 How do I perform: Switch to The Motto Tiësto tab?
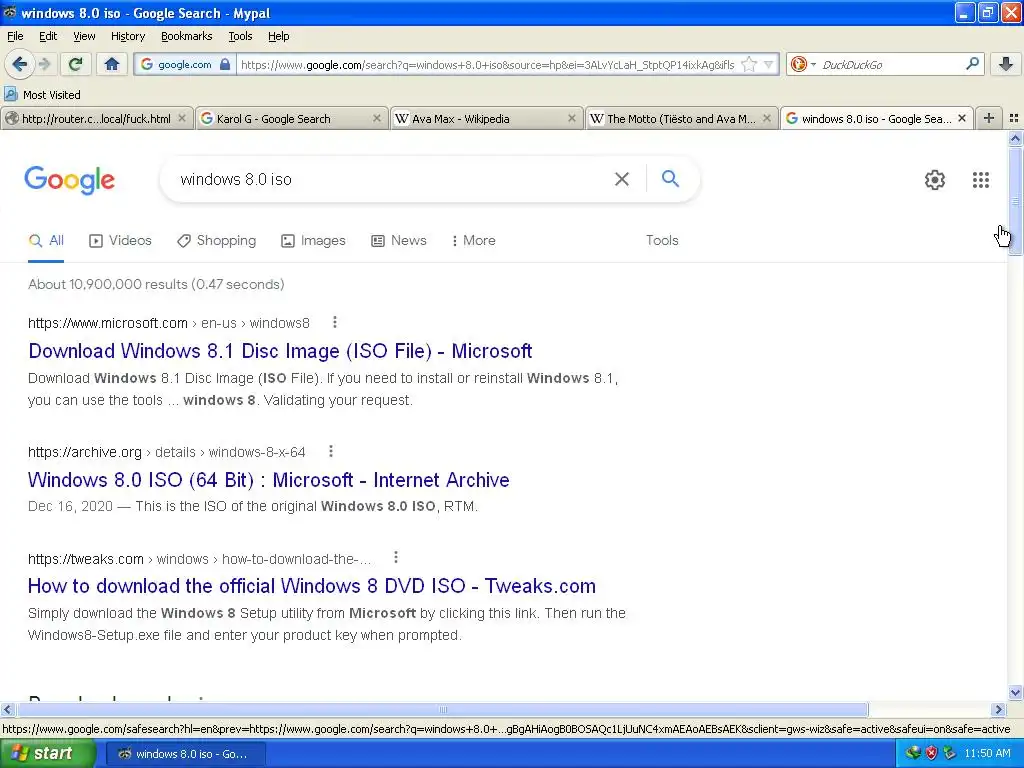coord(681,118)
